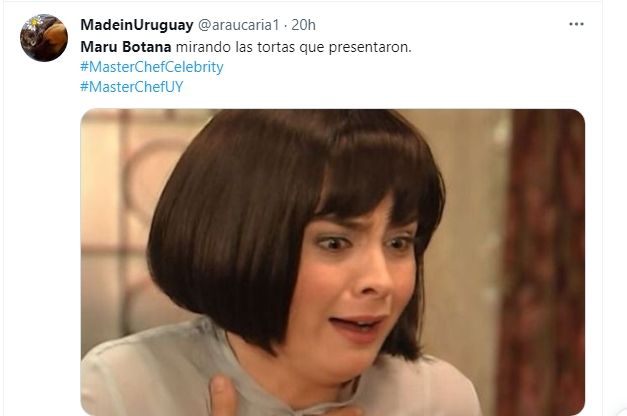The height and width of the screenshot is (416, 627).
Task: Open the three-dot More menu on tweet
Action: pos(576,24)
